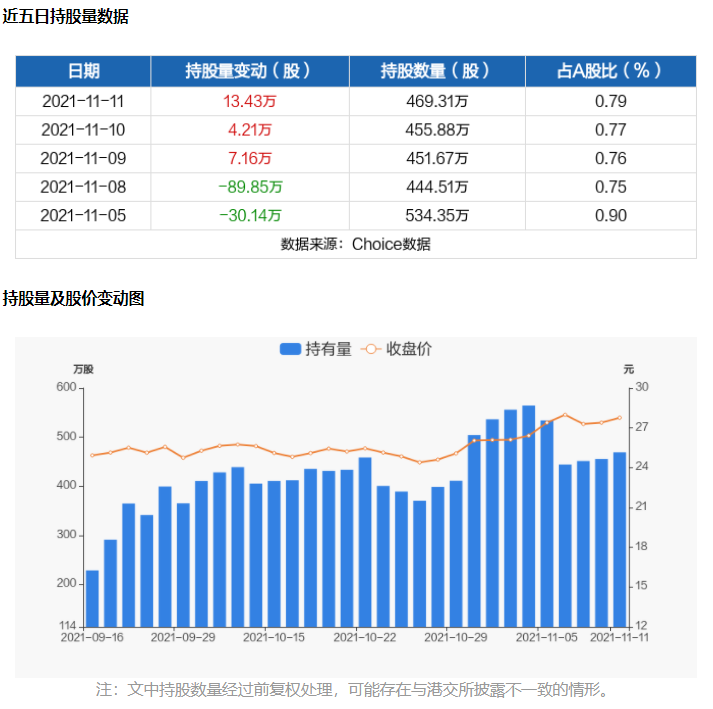Image resolution: width=713 pixels, height=709 pixels.
Task: Click the 2021-10-15 x-axis label
Action: pos(274,638)
